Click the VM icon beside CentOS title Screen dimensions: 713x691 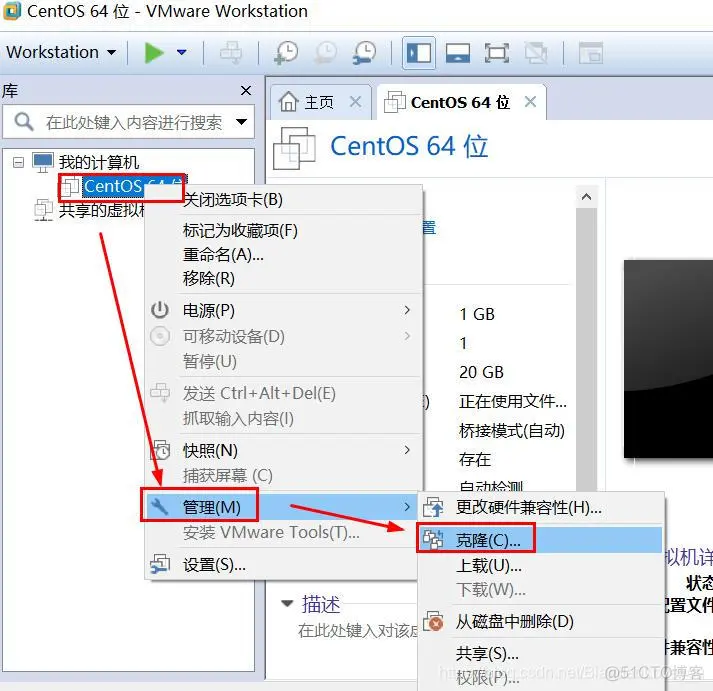click(294, 148)
